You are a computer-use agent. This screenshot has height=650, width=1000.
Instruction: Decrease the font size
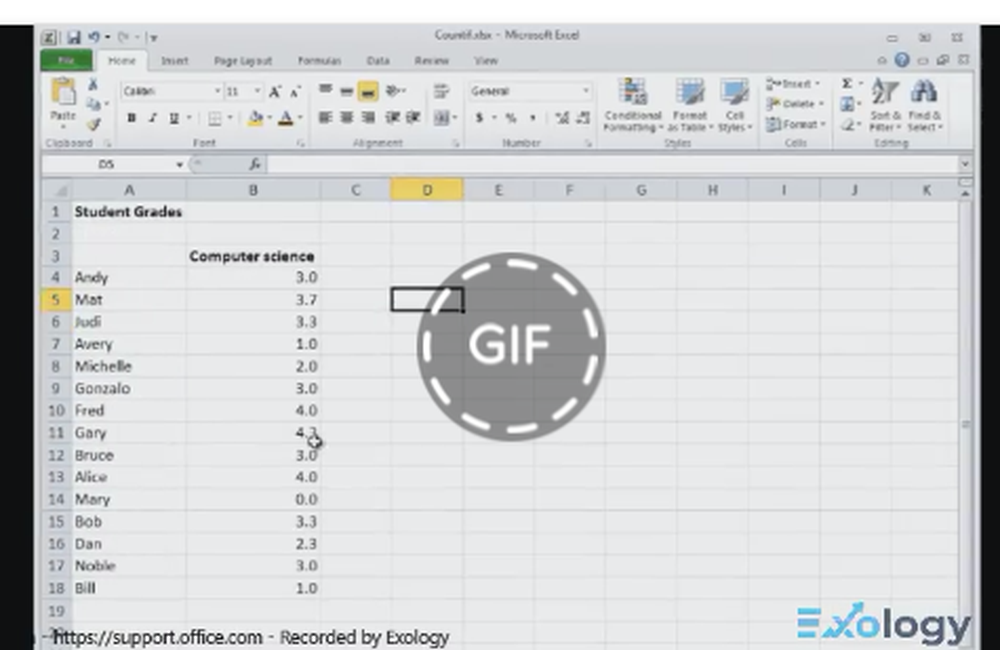coord(295,92)
